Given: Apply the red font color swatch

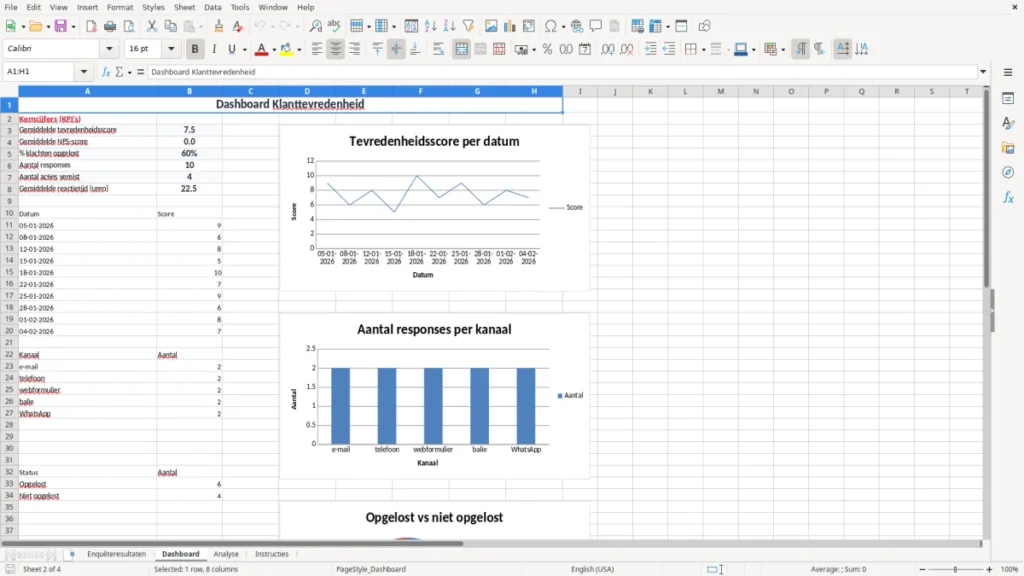Looking at the screenshot, I should click(x=261, y=49).
